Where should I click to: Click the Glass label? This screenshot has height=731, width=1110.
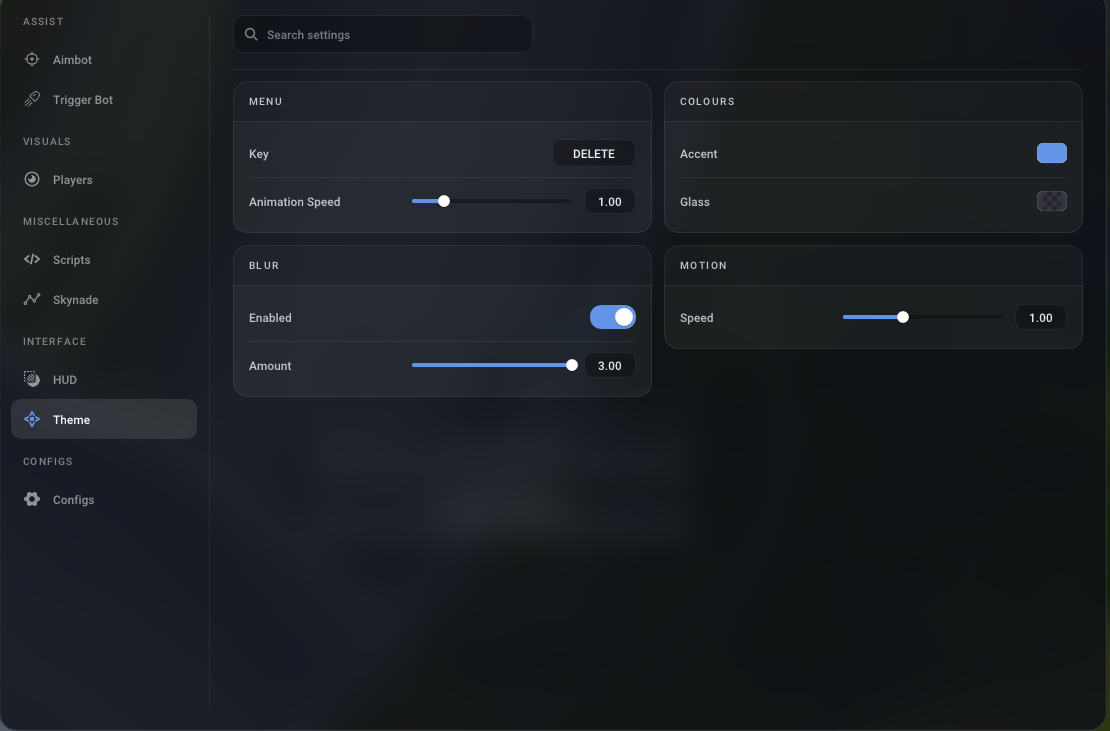(x=694, y=202)
